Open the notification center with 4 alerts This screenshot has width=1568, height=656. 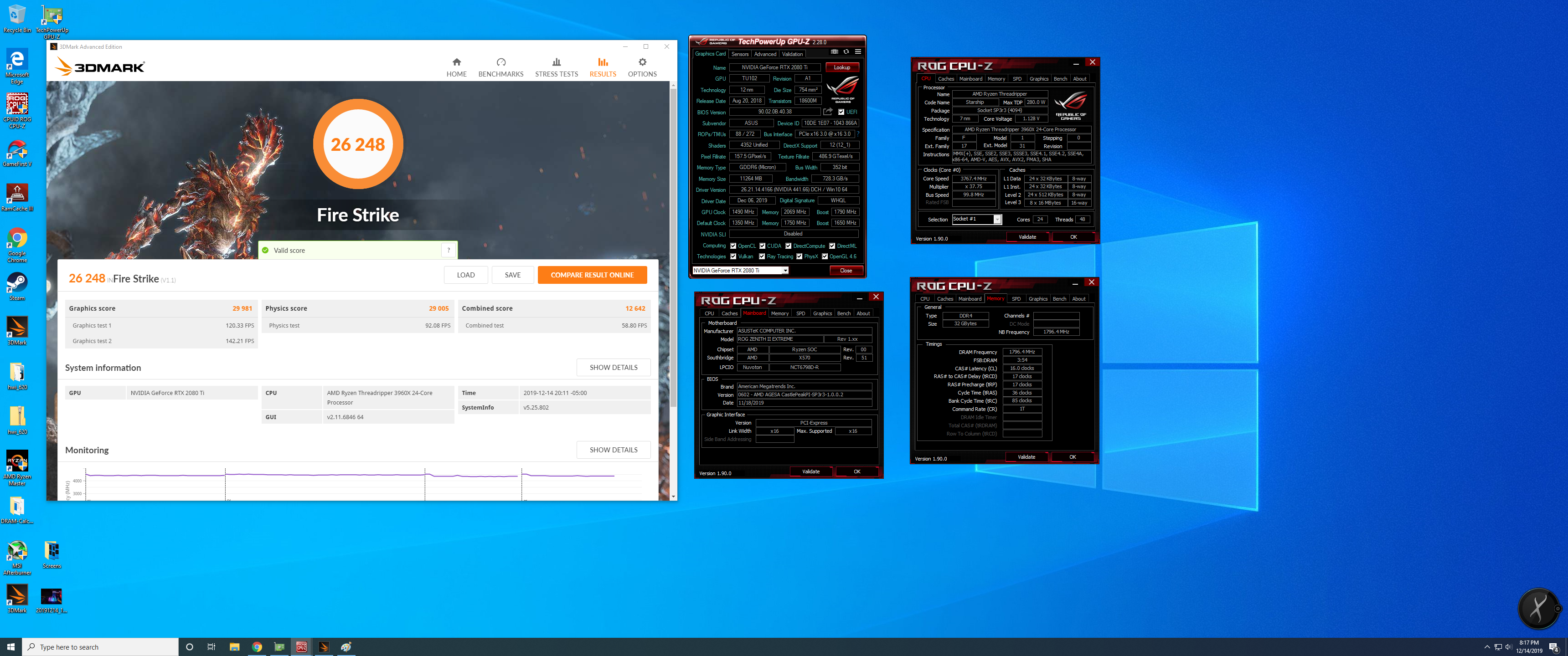click(1554, 647)
